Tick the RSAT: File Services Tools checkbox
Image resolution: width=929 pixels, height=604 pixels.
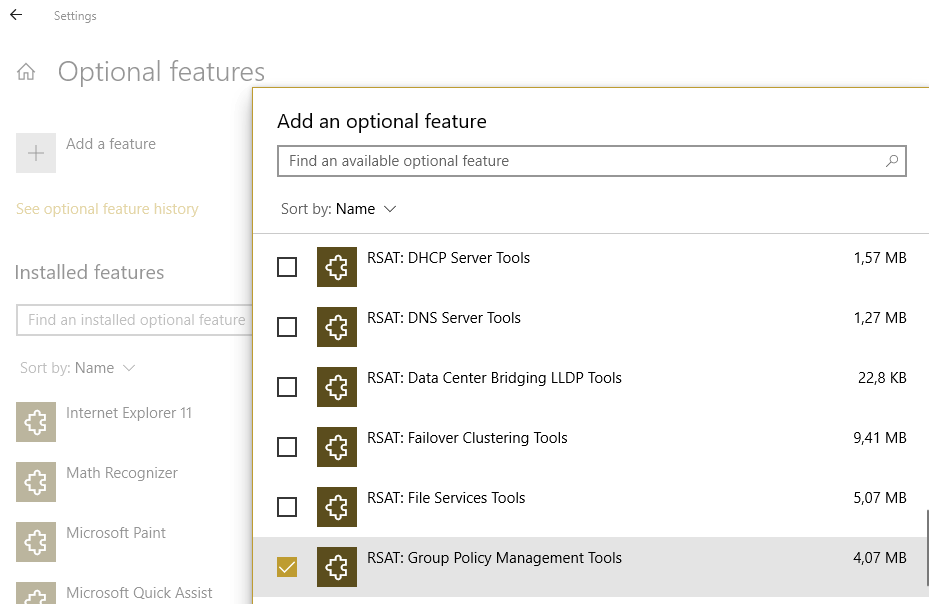(287, 507)
